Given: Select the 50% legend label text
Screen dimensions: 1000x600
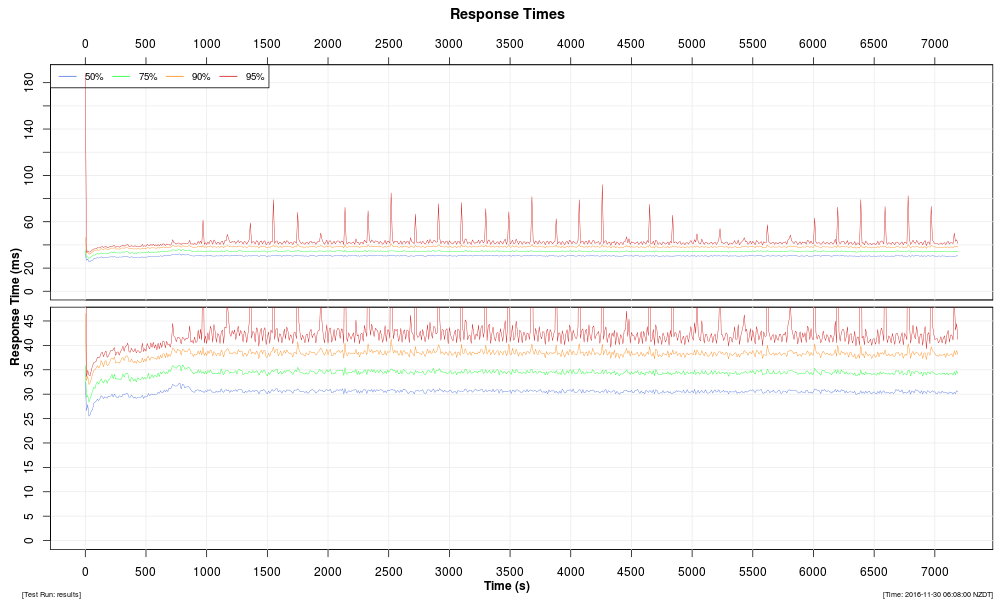Looking at the screenshot, I should tap(94, 77).
